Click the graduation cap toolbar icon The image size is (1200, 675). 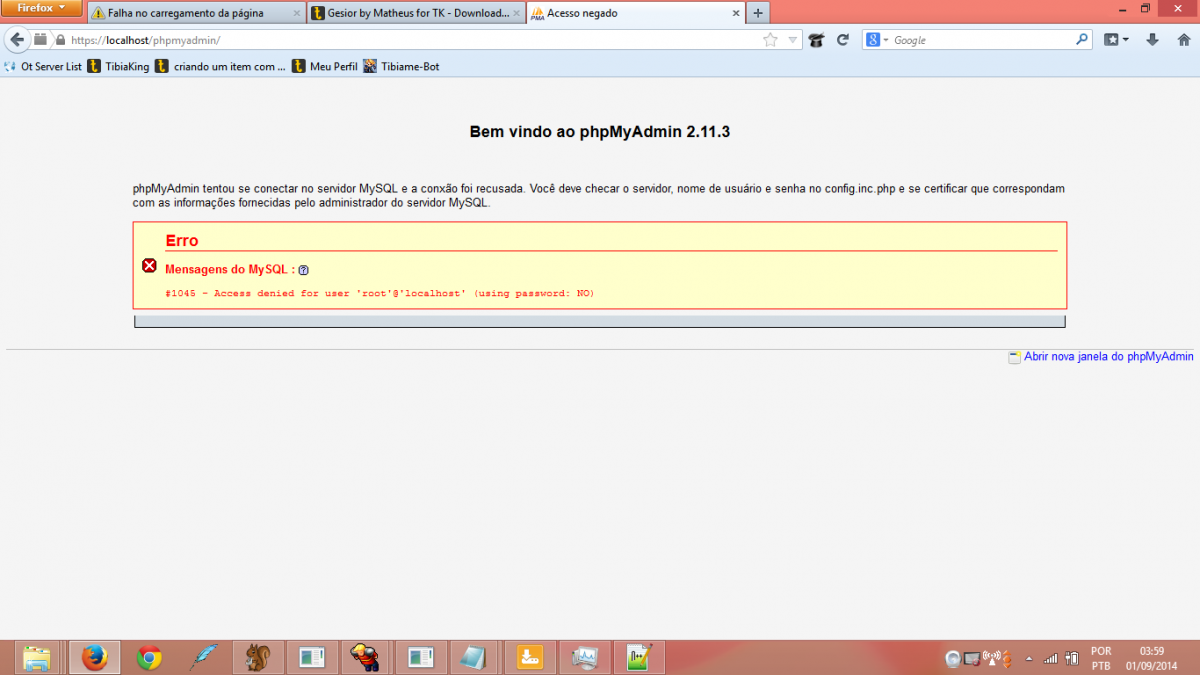click(x=817, y=40)
